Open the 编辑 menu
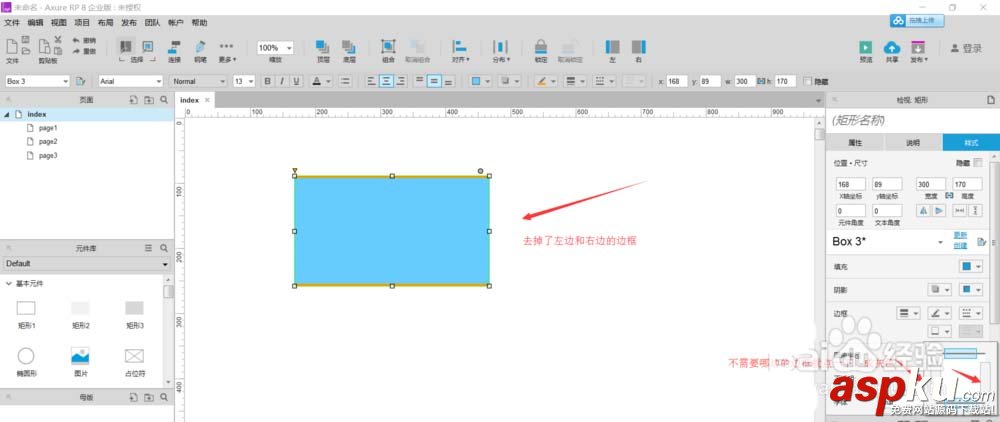The height and width of the screenshot is (422, 1000). click(35, 23)
